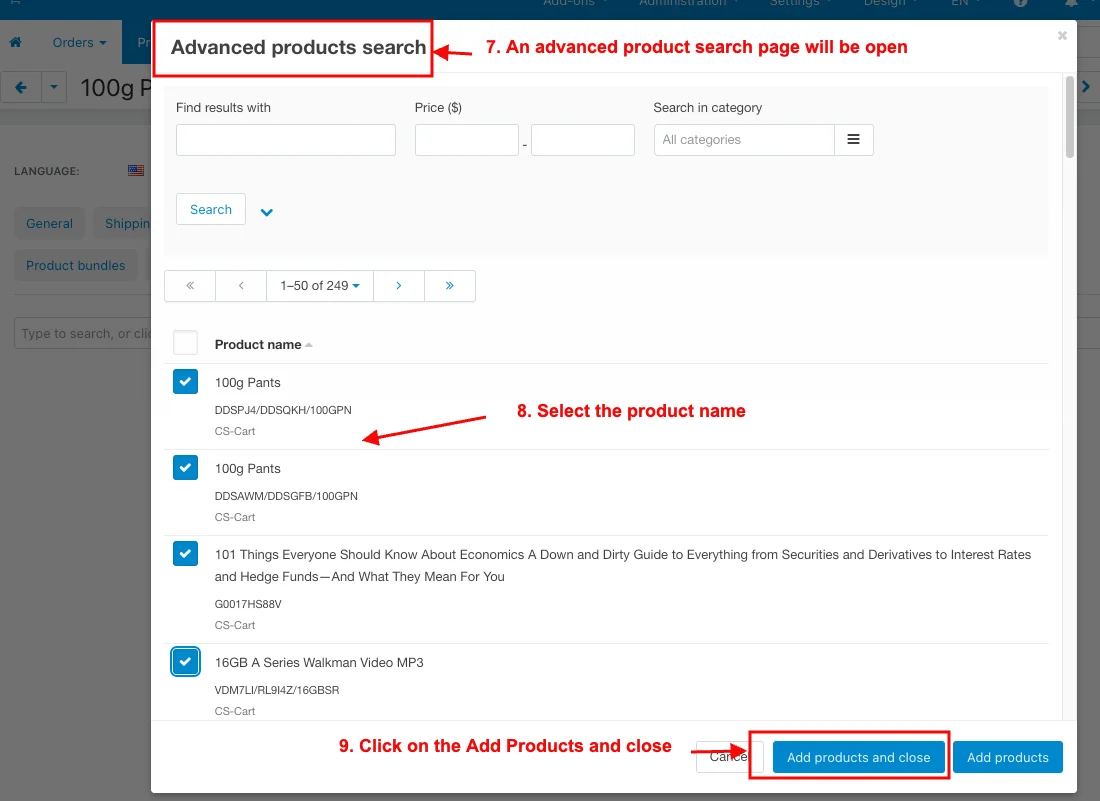Open the Orders menu
The image size is (1100, 801).
pyautogui.click(x=79, y=42)
